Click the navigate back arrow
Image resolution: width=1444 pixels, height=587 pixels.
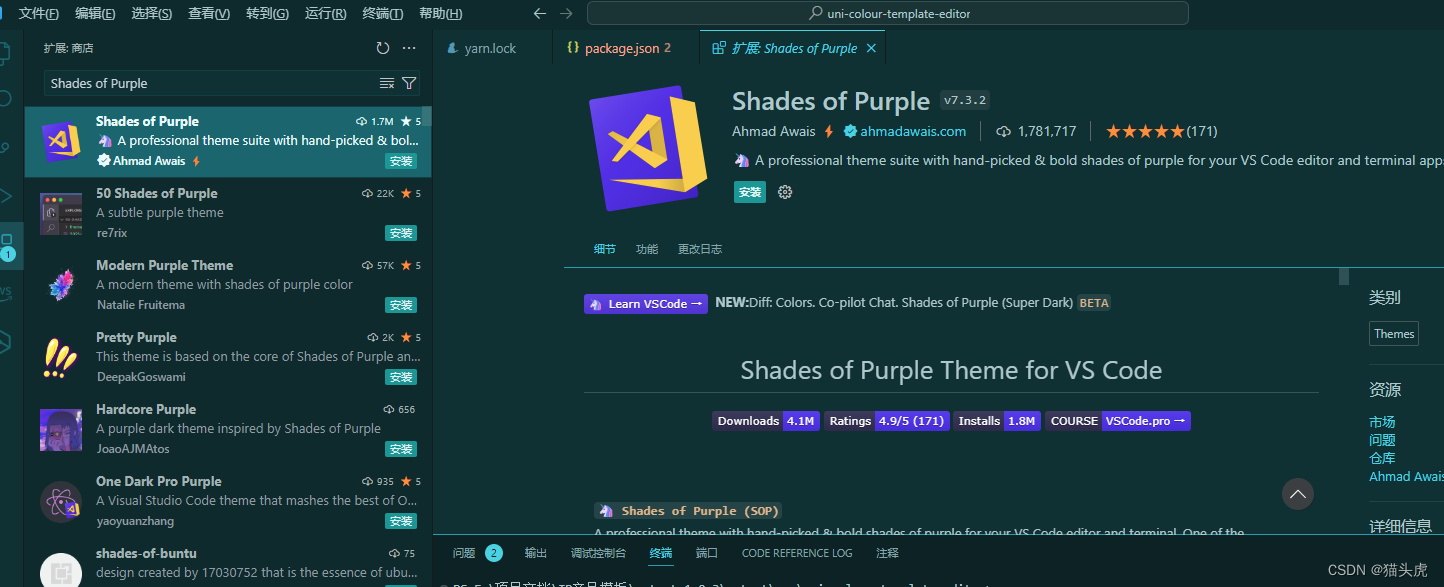[539, 13]
